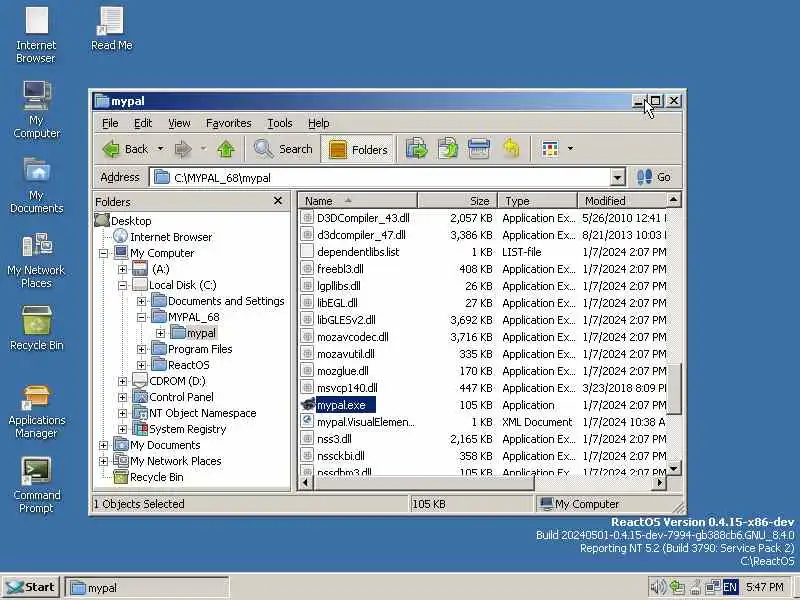Select the dependentlibs.list file

358,252
